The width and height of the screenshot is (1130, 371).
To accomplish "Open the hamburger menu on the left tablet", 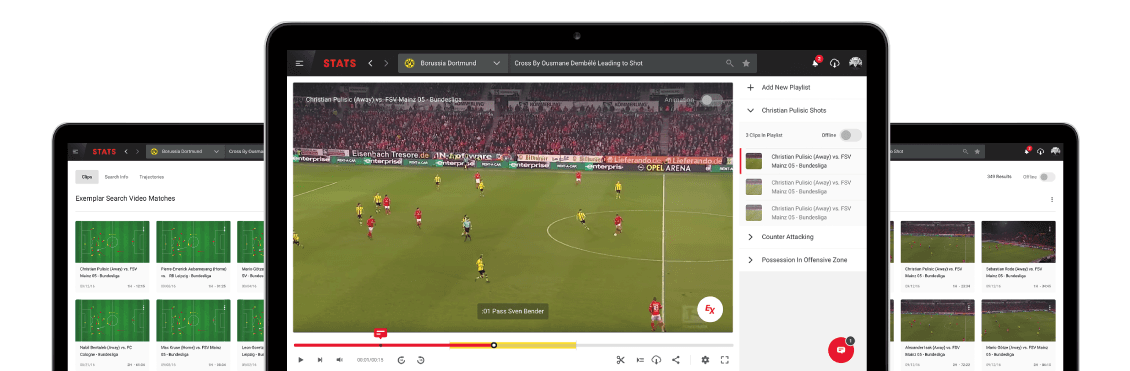I will tap(75, 151).
